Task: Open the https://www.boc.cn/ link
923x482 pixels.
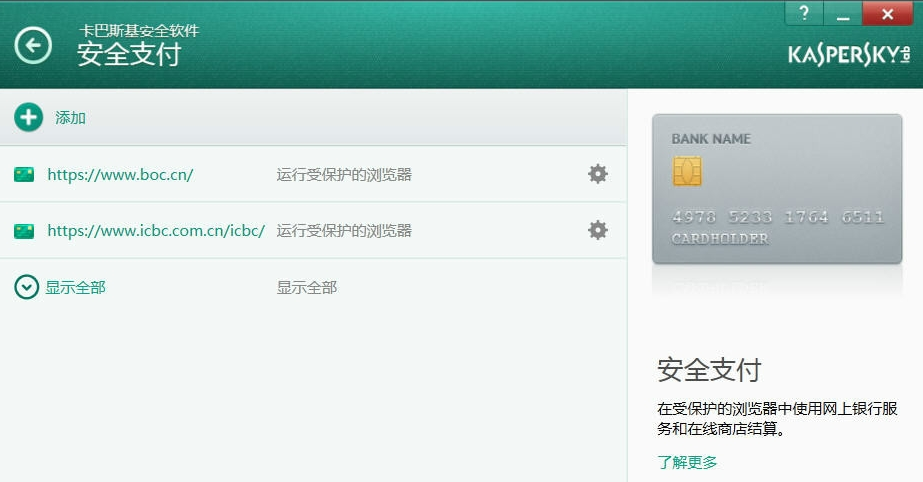Action: click(x=120, y=174)
